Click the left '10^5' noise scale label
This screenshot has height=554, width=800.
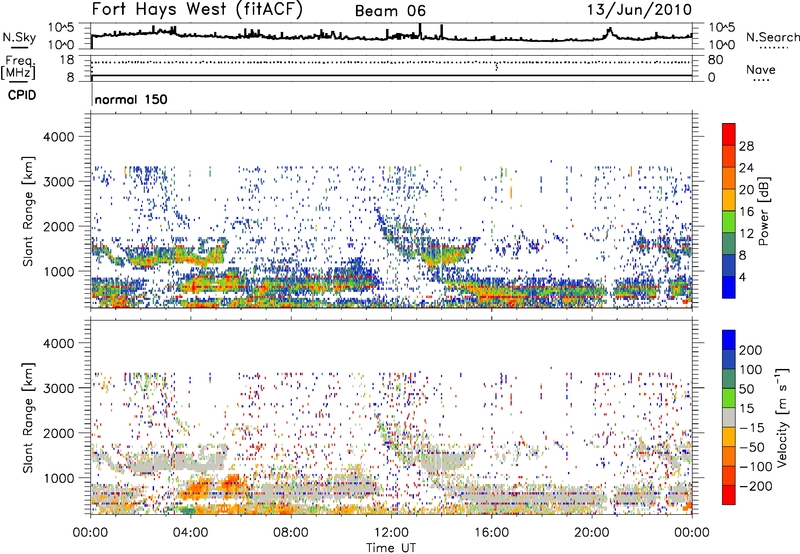click(61, 28)
